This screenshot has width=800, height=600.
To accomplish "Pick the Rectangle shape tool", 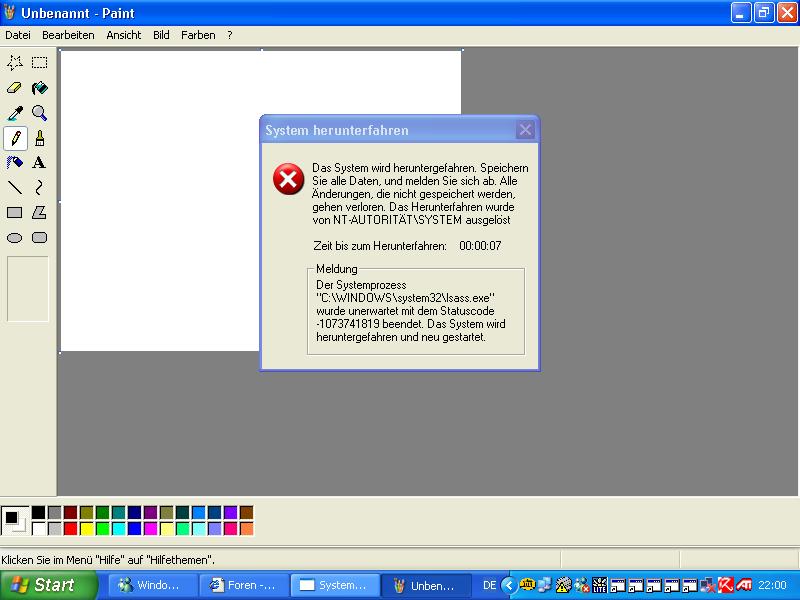I will coord(15,213).
